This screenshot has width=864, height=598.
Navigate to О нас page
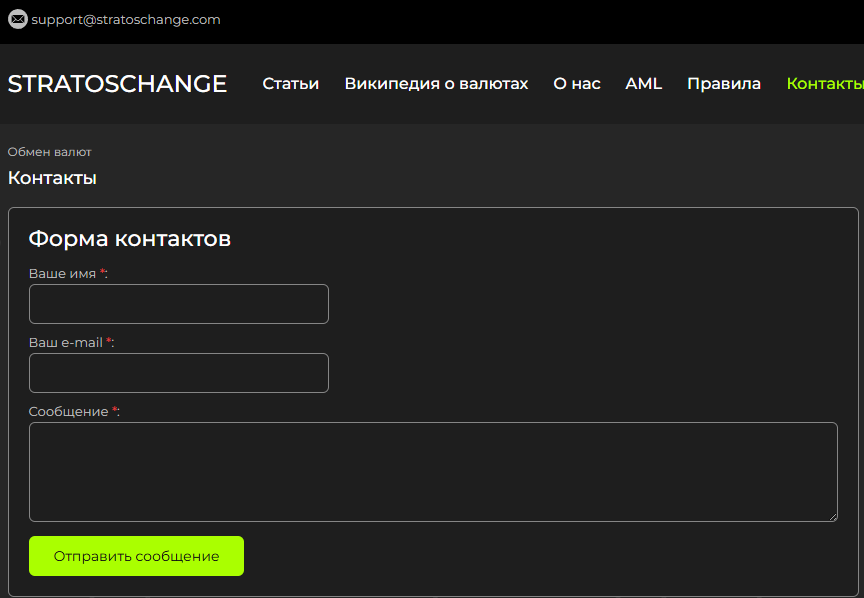pyautogui.click(x=576, y=84)
